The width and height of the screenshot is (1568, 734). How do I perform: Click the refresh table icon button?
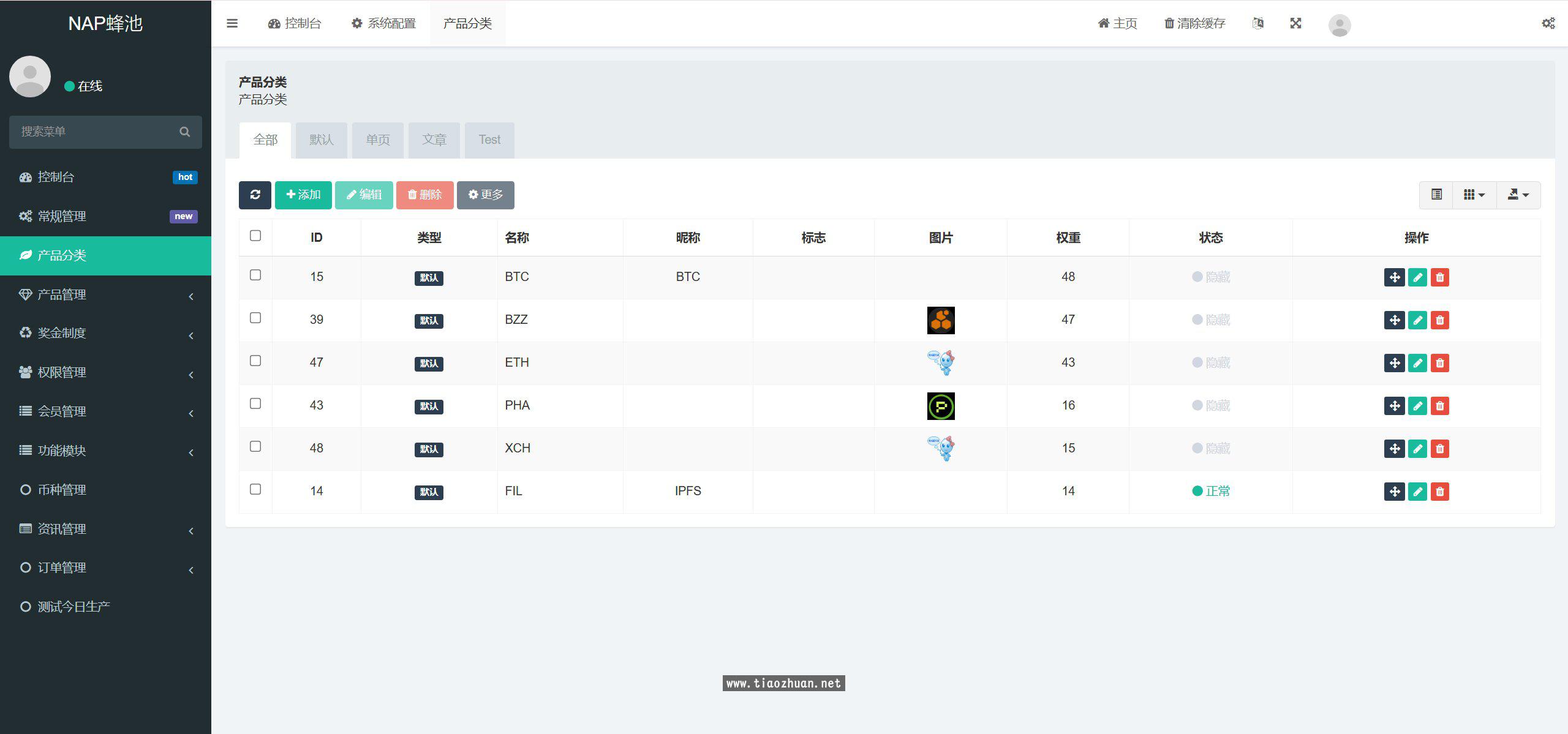point(255,195)
